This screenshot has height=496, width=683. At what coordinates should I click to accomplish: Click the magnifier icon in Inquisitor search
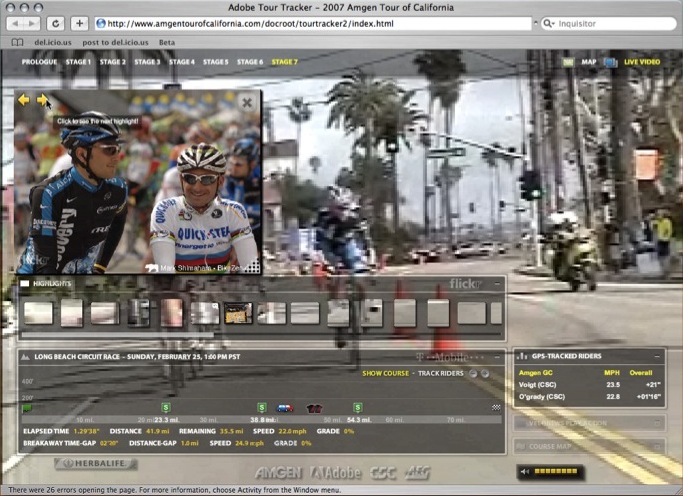[x=548, y=24]
